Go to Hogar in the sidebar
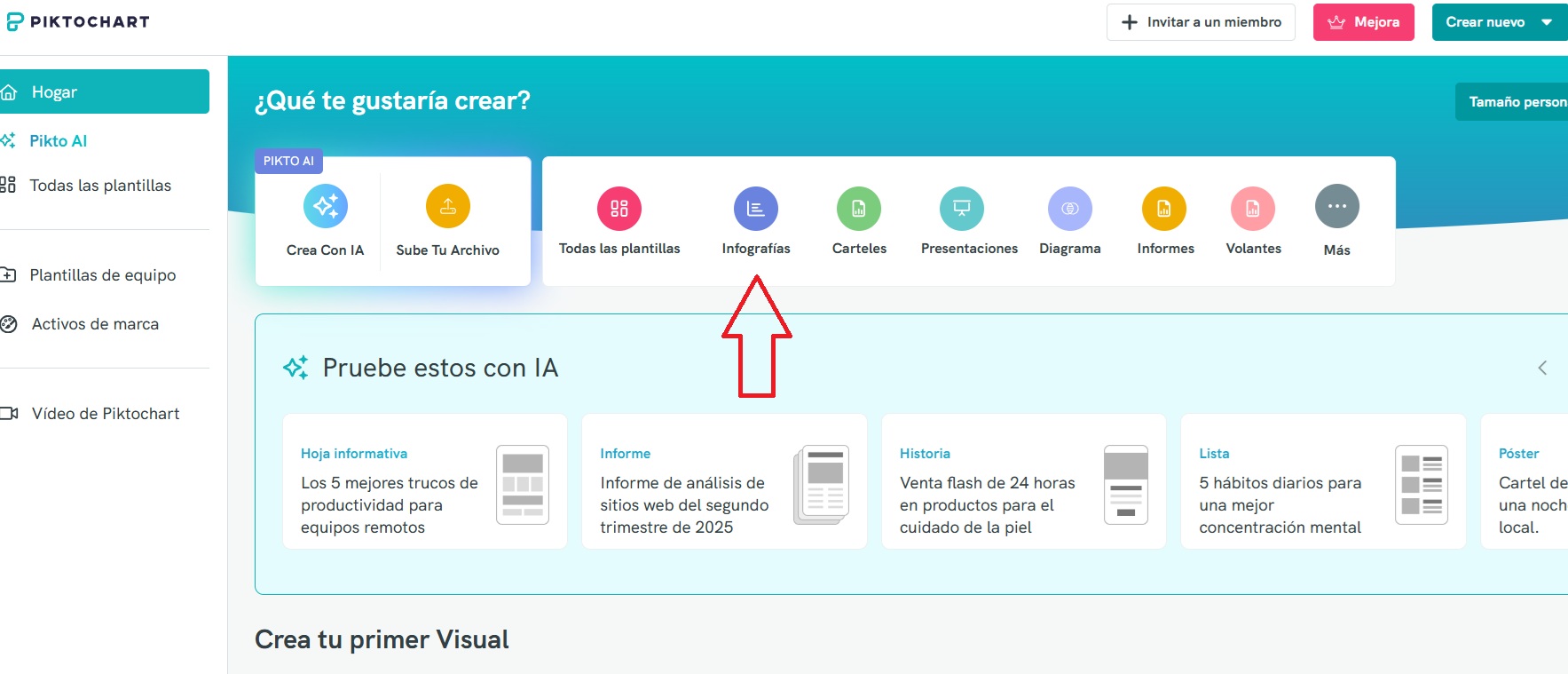The width and height of the screenshot is (1568, 674). tap(105, 91)
